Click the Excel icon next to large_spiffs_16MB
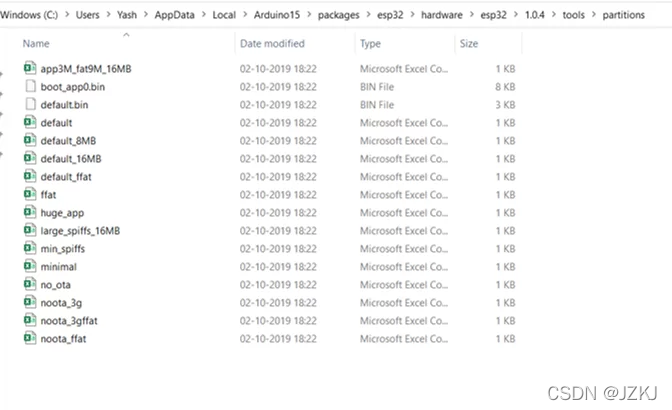 tap(30, 230)
